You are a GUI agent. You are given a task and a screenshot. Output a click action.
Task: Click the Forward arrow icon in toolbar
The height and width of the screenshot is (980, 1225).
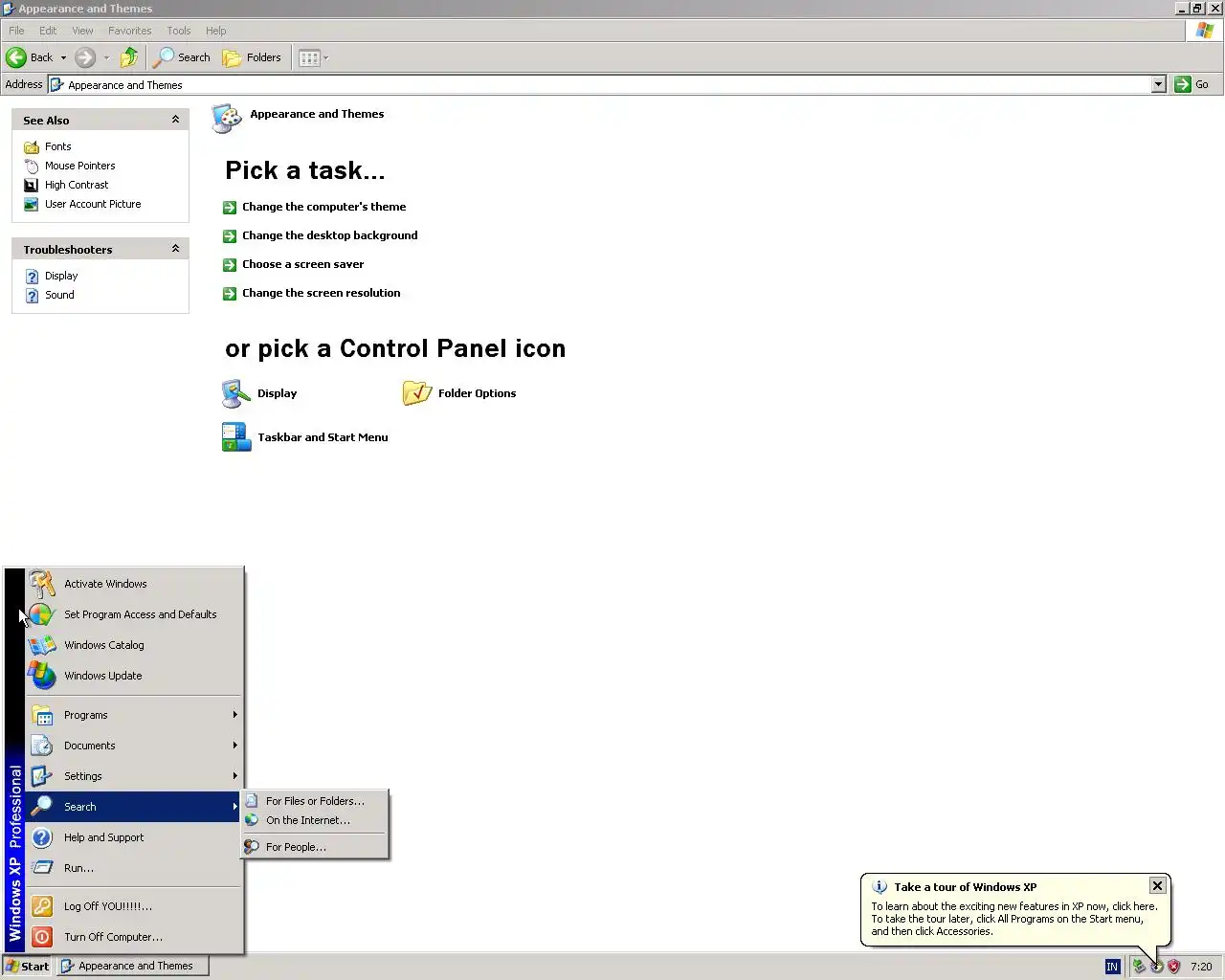click(85, 57)
